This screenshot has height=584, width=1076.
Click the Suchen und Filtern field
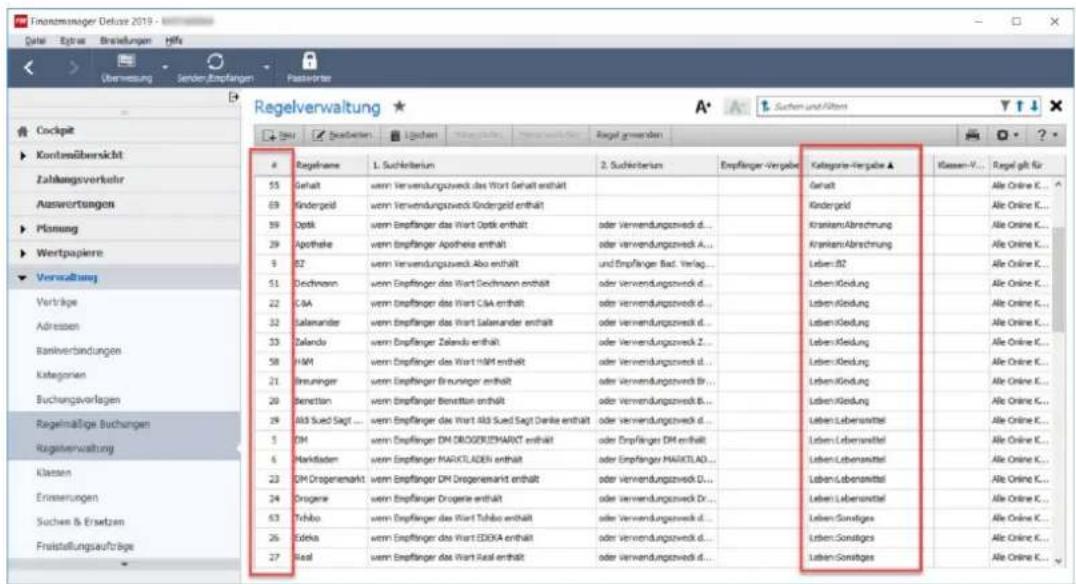(x=877, y=106)
